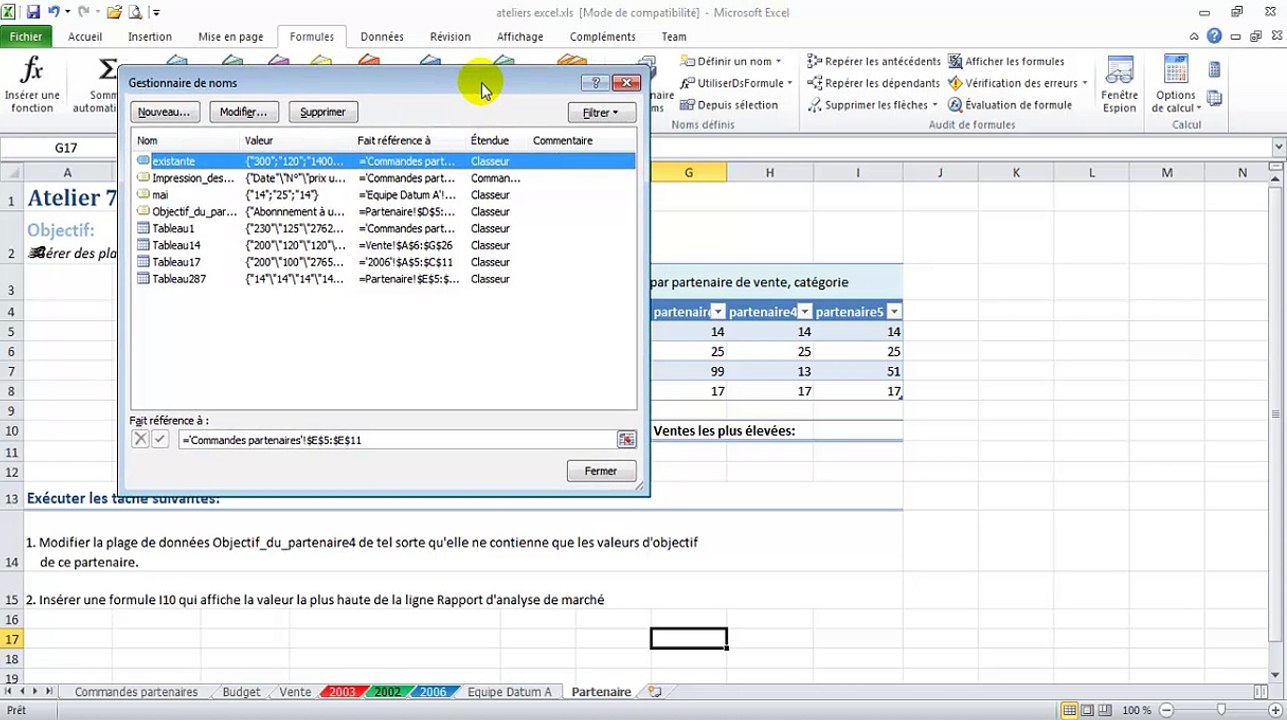Expand the Vérification des erreurs dropdown arrow
1287x720 pixels.
tap(1085, 83)
